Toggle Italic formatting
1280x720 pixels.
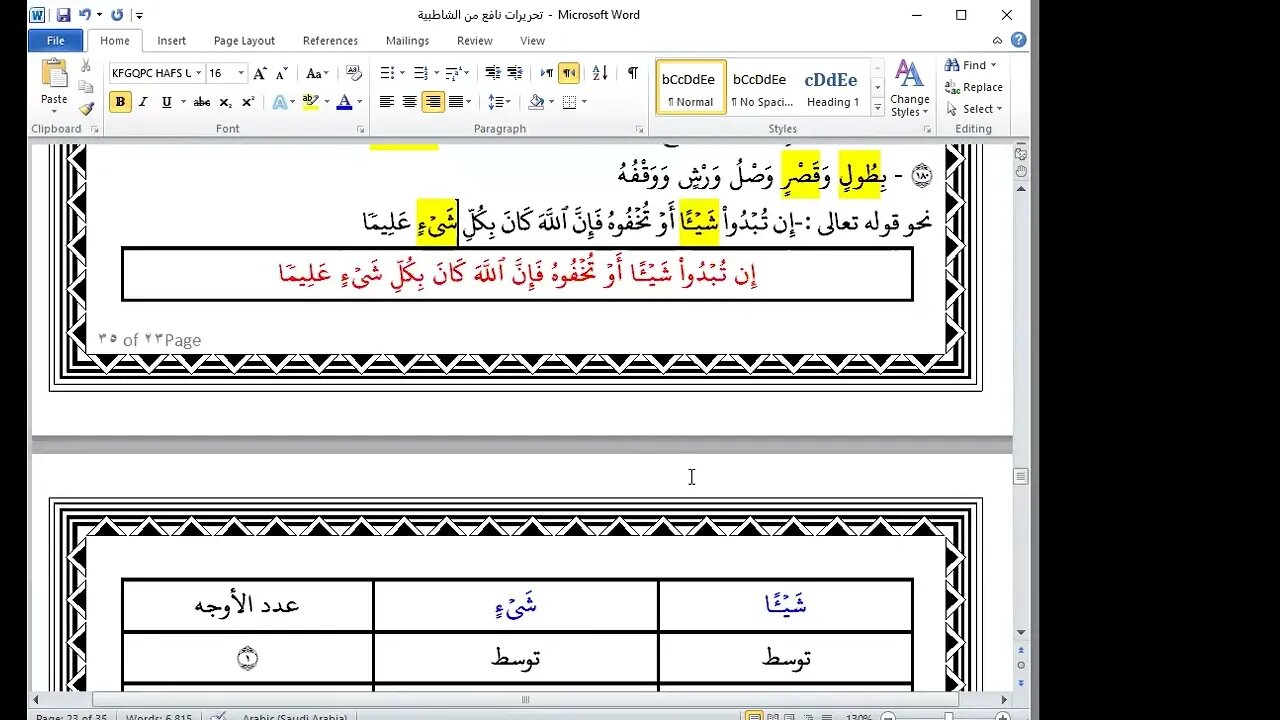click(143, 102)
